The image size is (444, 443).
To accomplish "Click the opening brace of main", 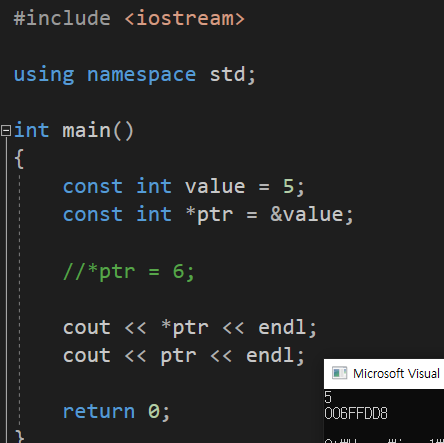I will click(19, 158).
